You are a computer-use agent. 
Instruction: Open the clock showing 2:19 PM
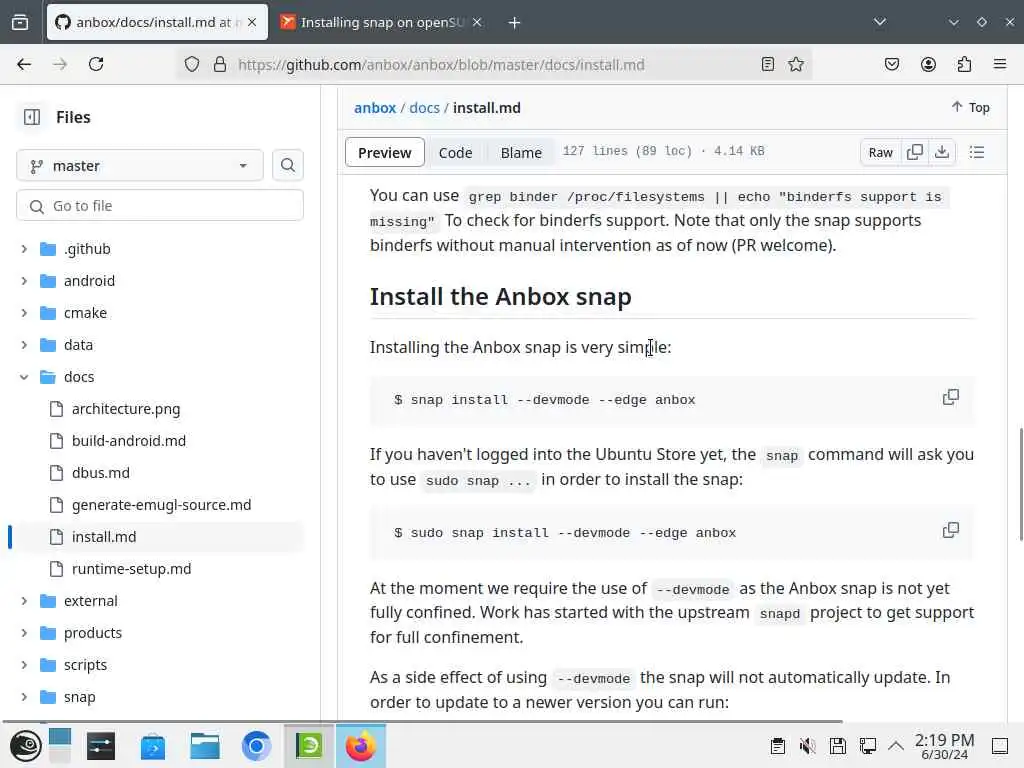pos(944,746)
